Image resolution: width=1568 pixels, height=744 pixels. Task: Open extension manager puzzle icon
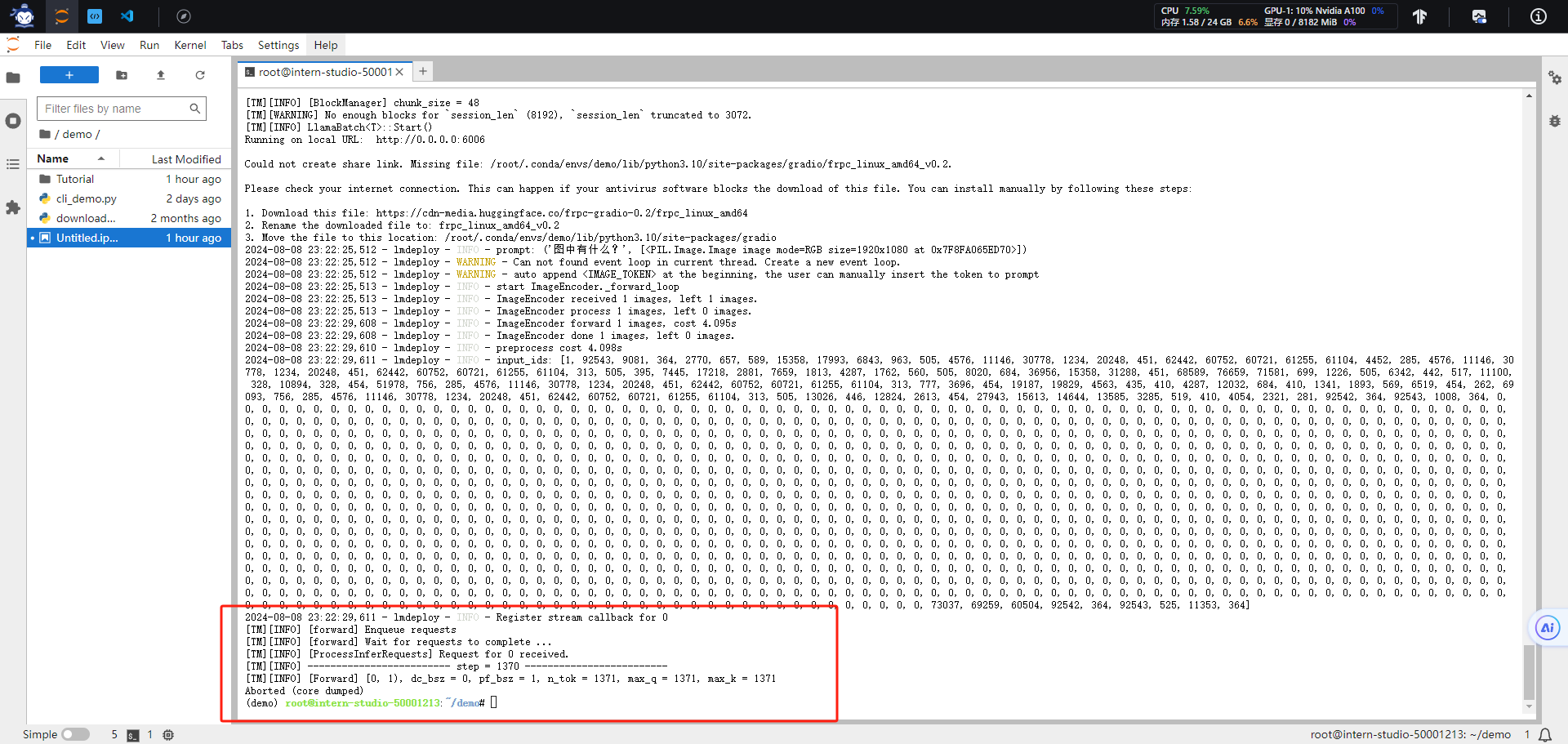pos(13,207)
